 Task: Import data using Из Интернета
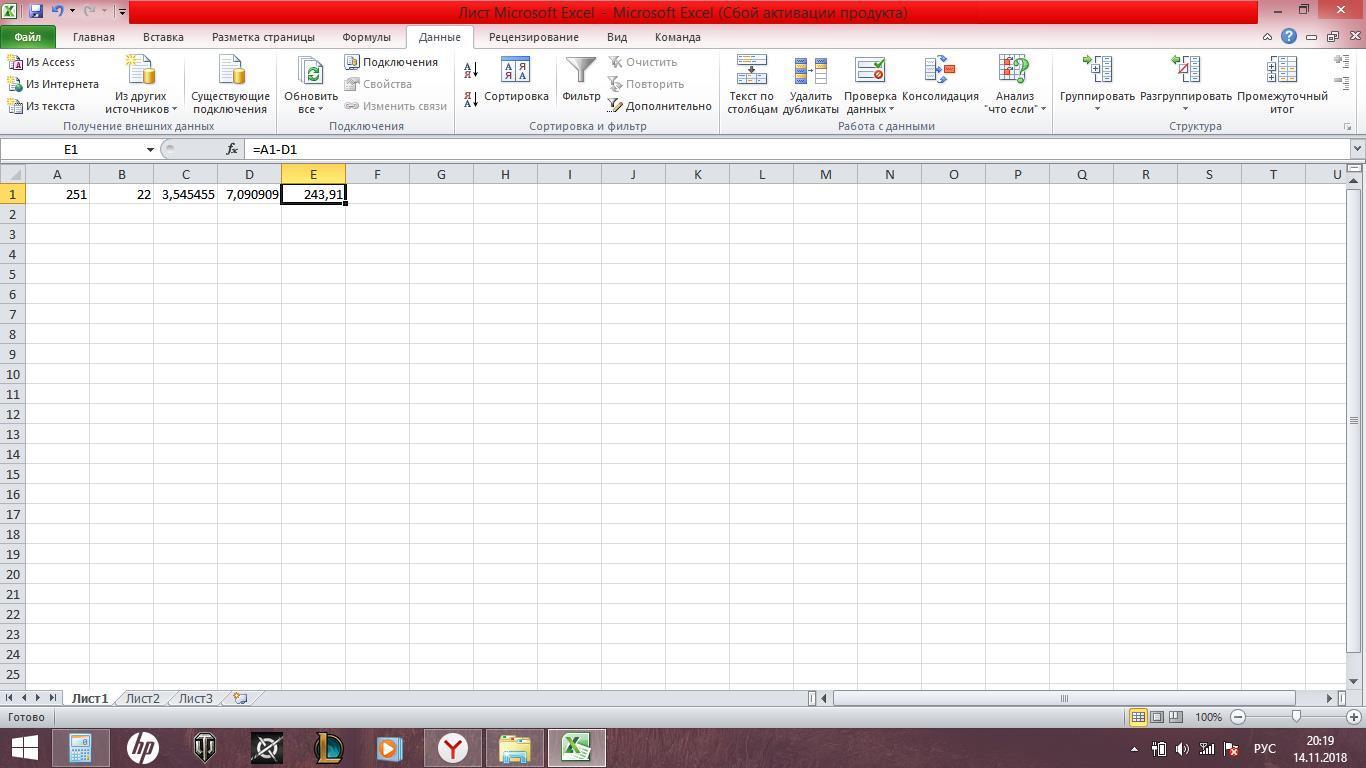[x=53, y=84]
